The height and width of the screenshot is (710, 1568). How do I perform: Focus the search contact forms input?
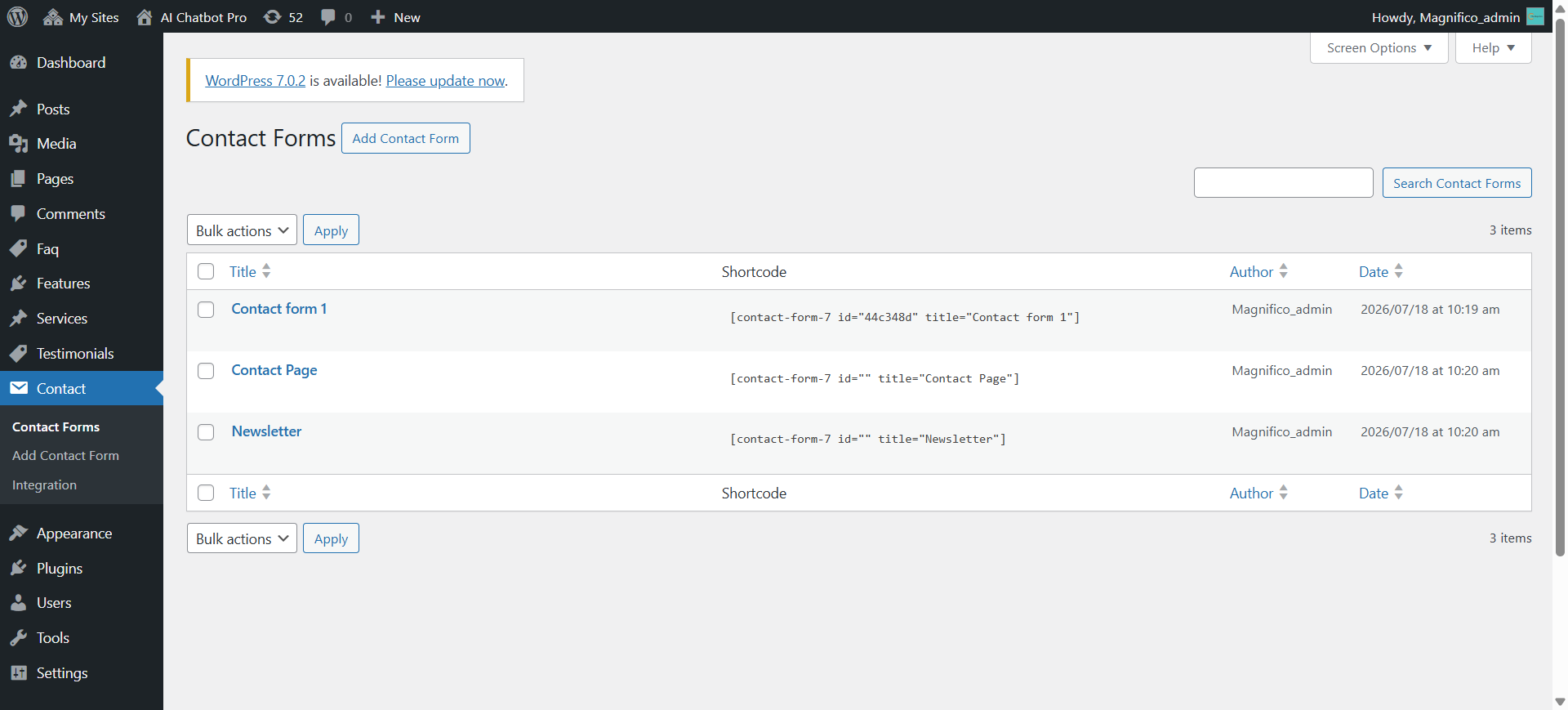[x=1284, y=183]
